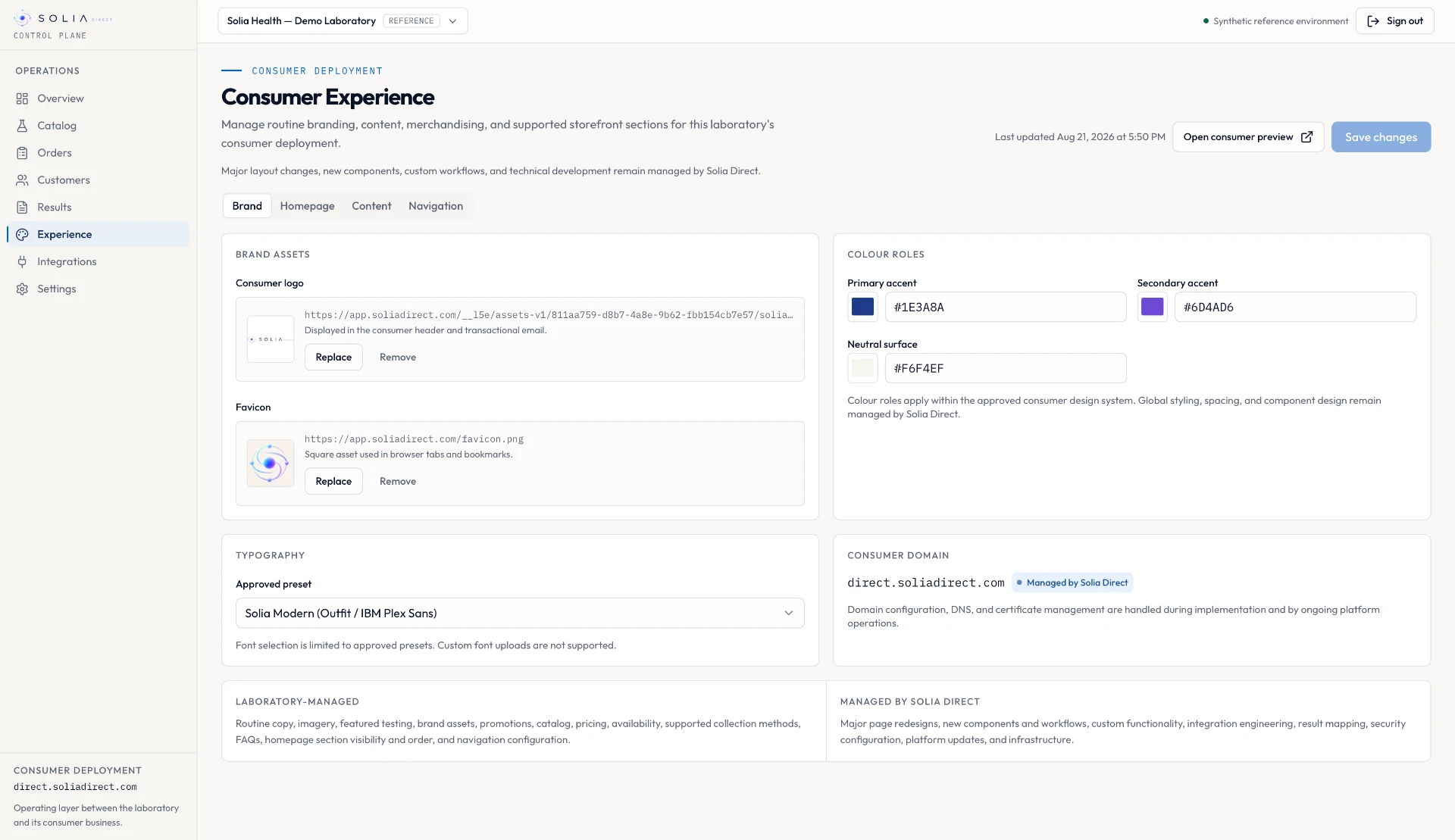1455x840 pixels.
Task: Click the Secondary accent hex field
Action: 1295,307
